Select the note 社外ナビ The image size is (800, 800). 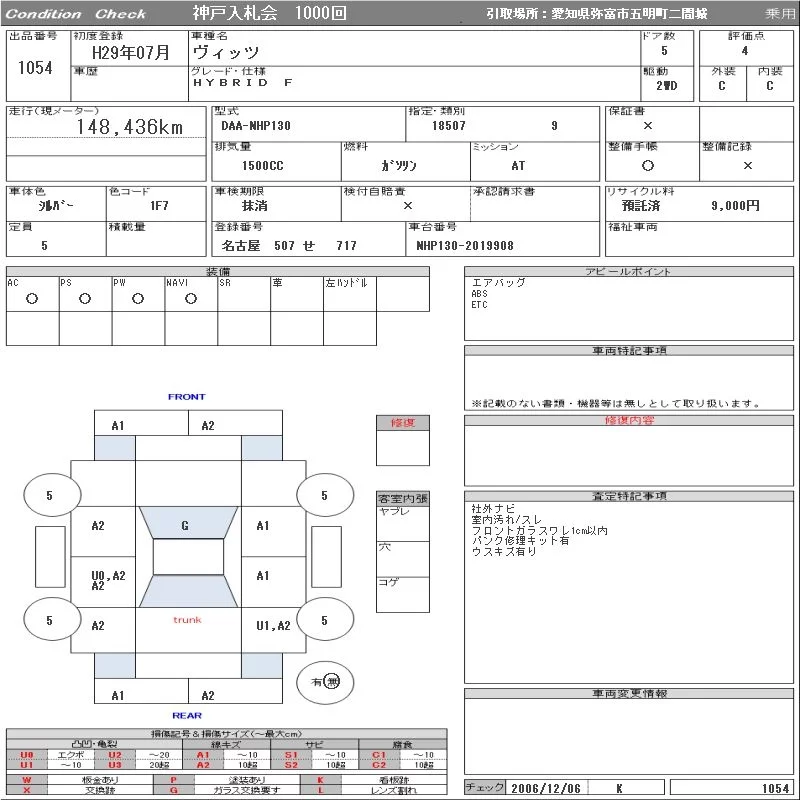pos(493,509)
